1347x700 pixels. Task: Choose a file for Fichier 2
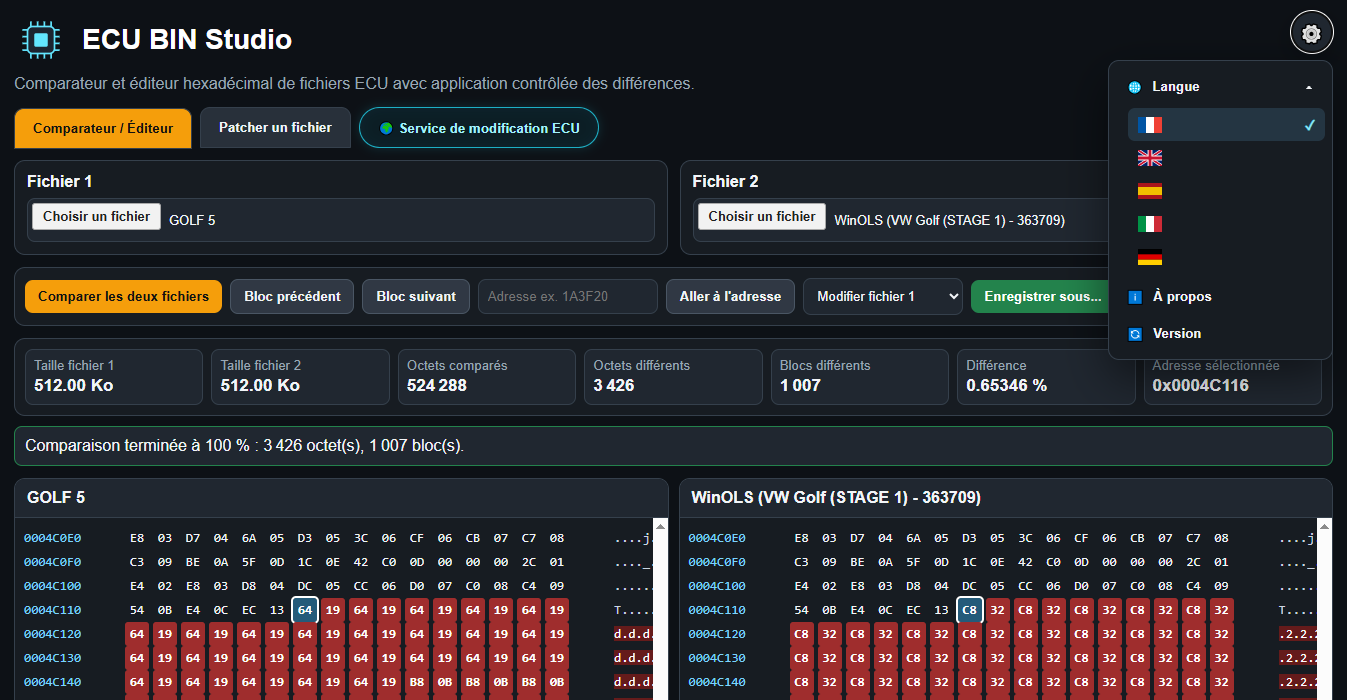click(x=762, y=216)
